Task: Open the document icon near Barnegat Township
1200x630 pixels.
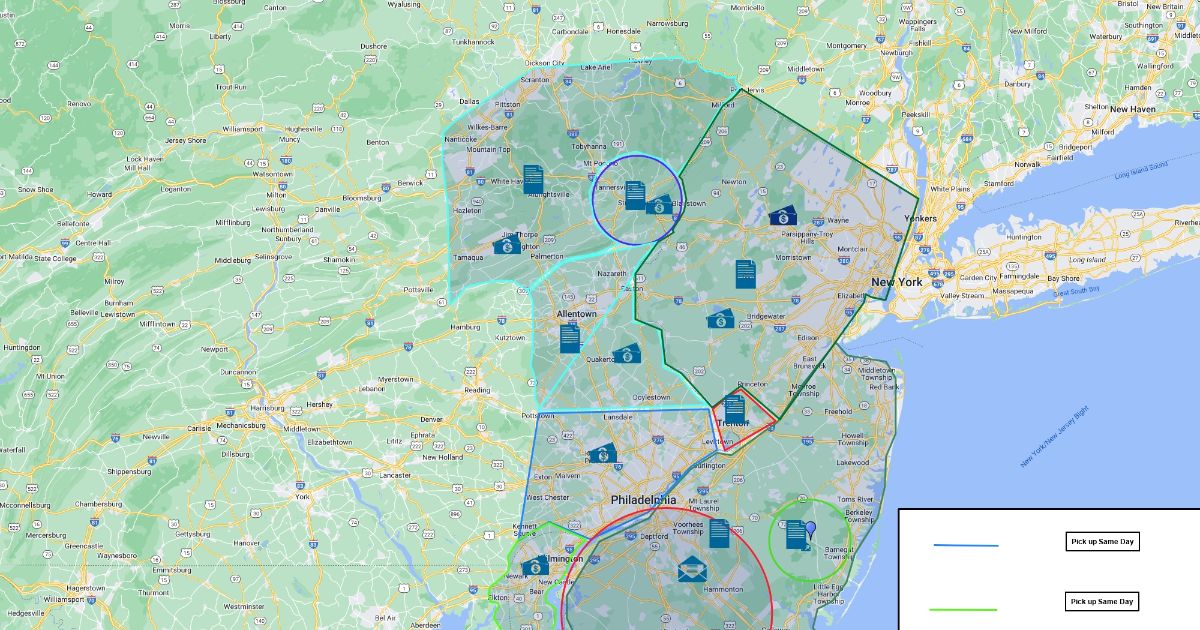Action: 796,535
